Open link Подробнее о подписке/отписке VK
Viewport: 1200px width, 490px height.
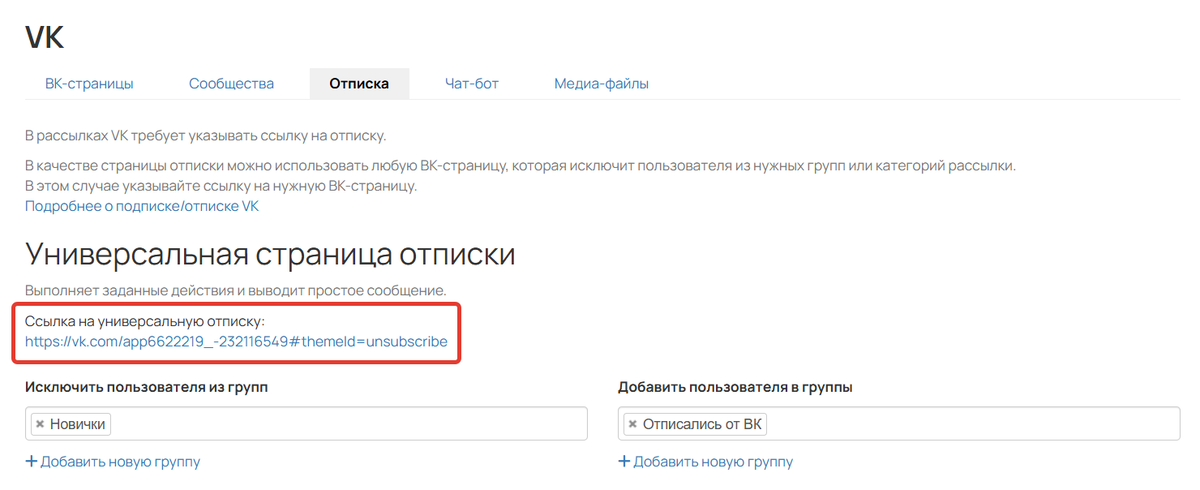142,206
